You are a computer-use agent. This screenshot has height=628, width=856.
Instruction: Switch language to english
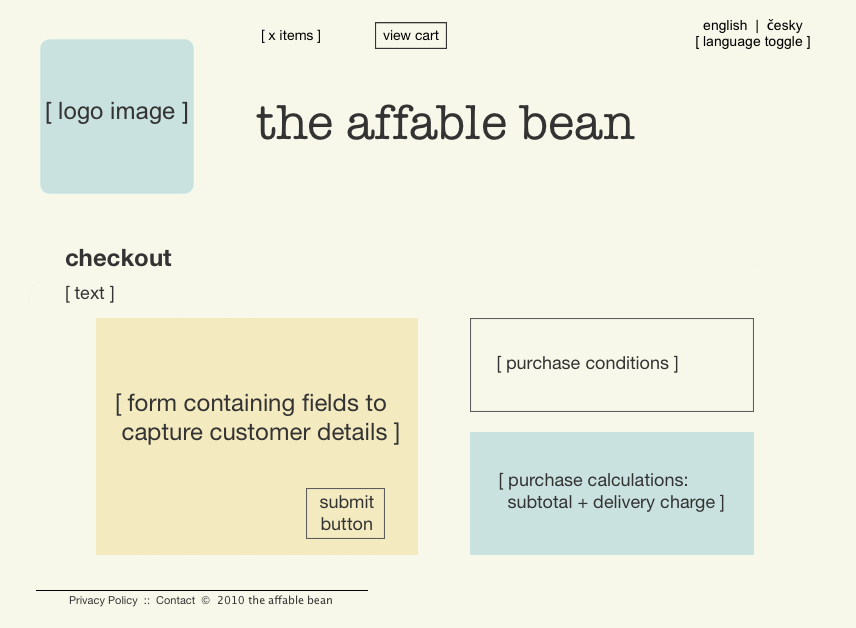click(724, 26)
